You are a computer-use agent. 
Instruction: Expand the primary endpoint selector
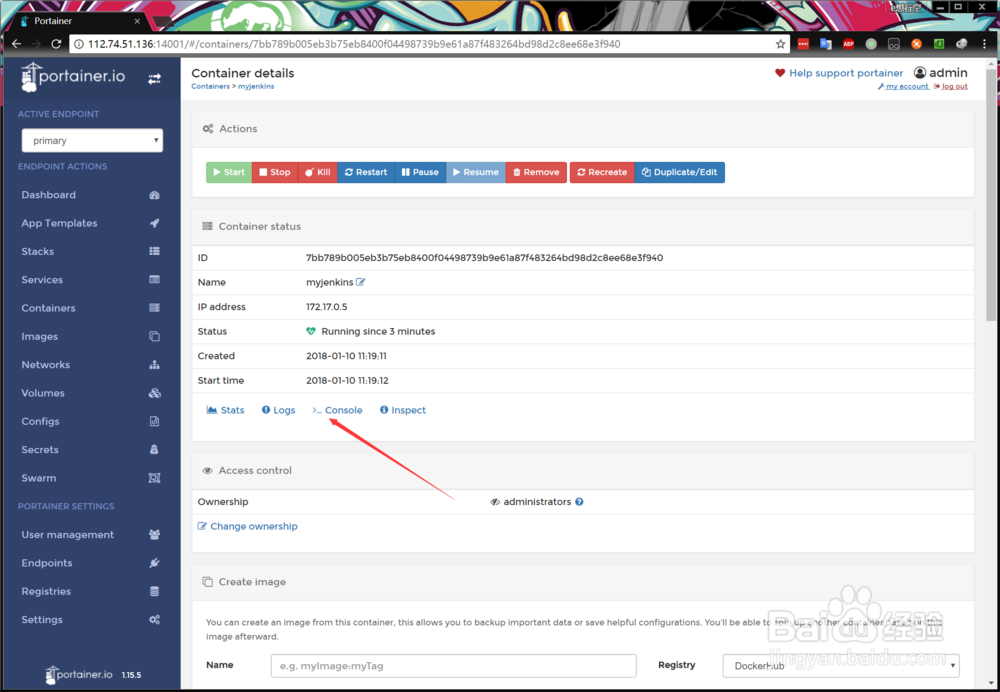[x=92, y=140]
